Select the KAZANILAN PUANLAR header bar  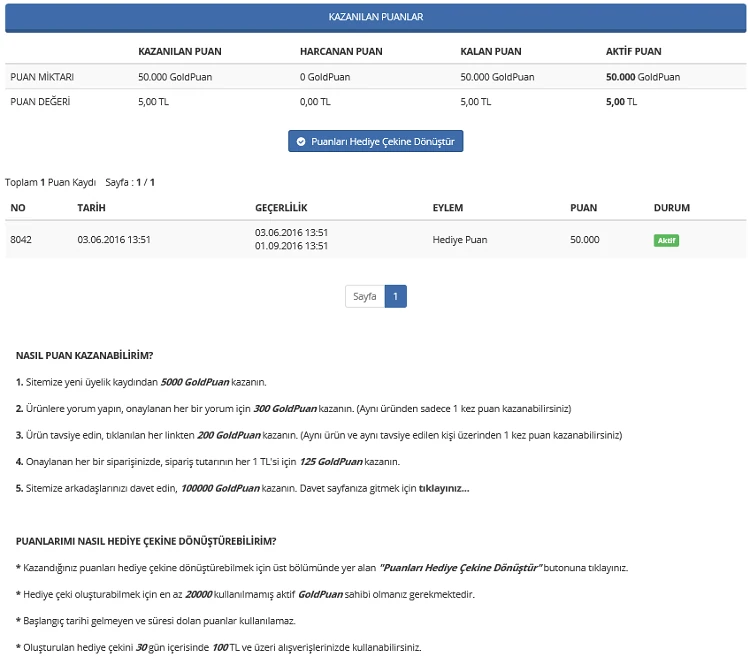375,17
